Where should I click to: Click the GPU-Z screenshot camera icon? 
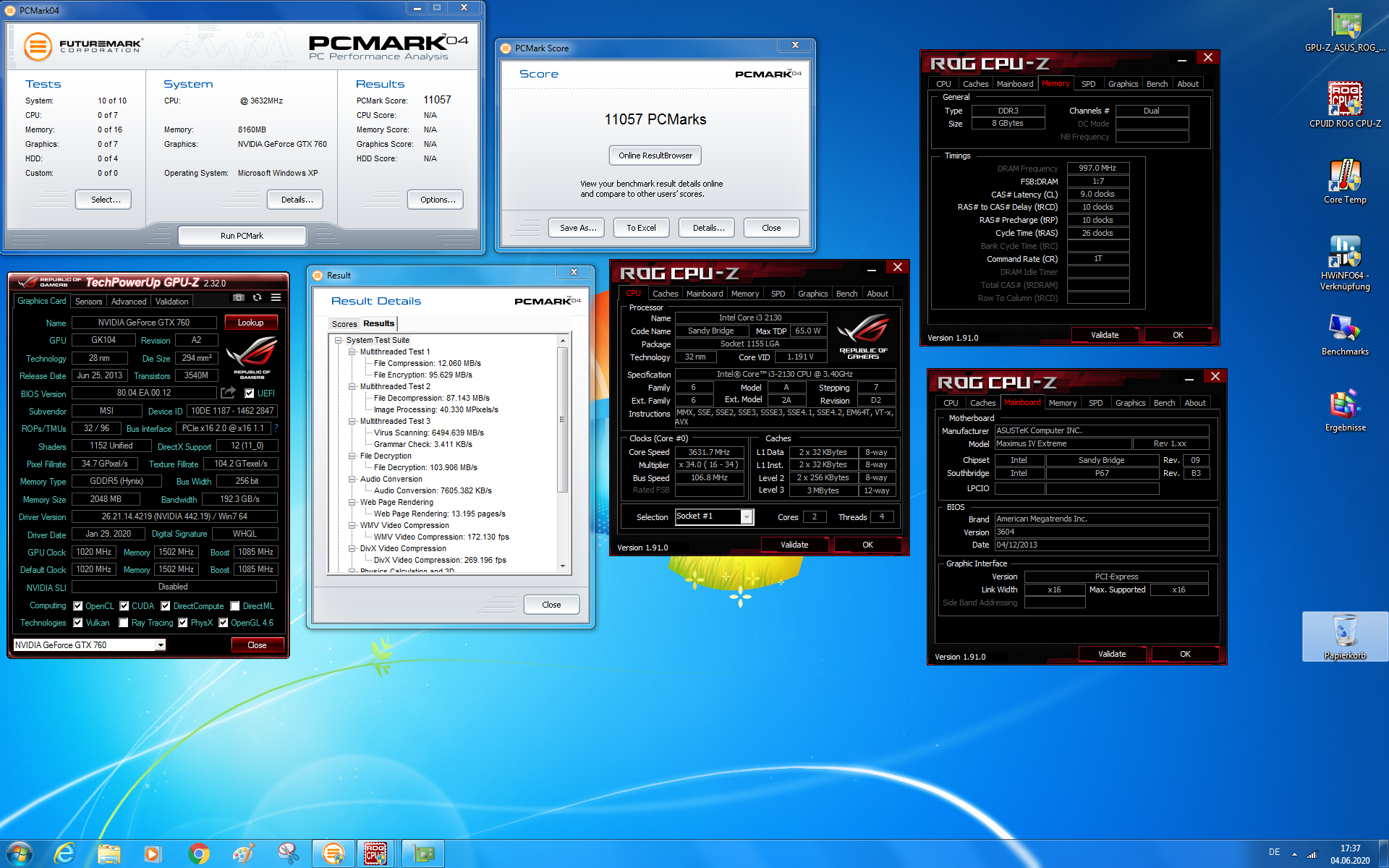[x=239, y=298]
